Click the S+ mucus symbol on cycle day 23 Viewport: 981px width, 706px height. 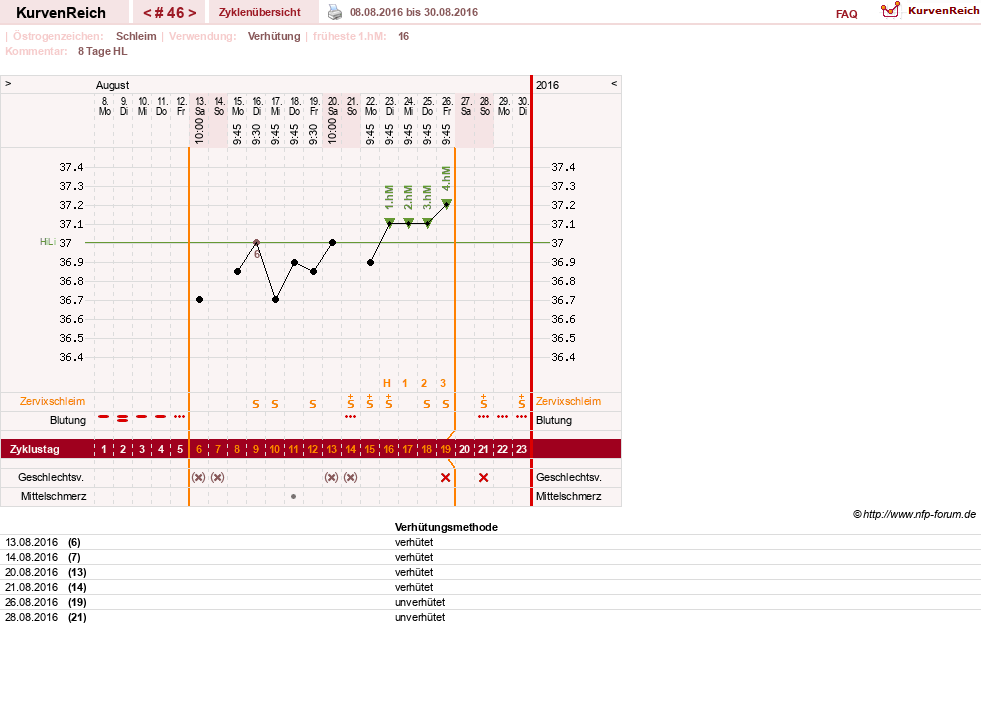522,402
